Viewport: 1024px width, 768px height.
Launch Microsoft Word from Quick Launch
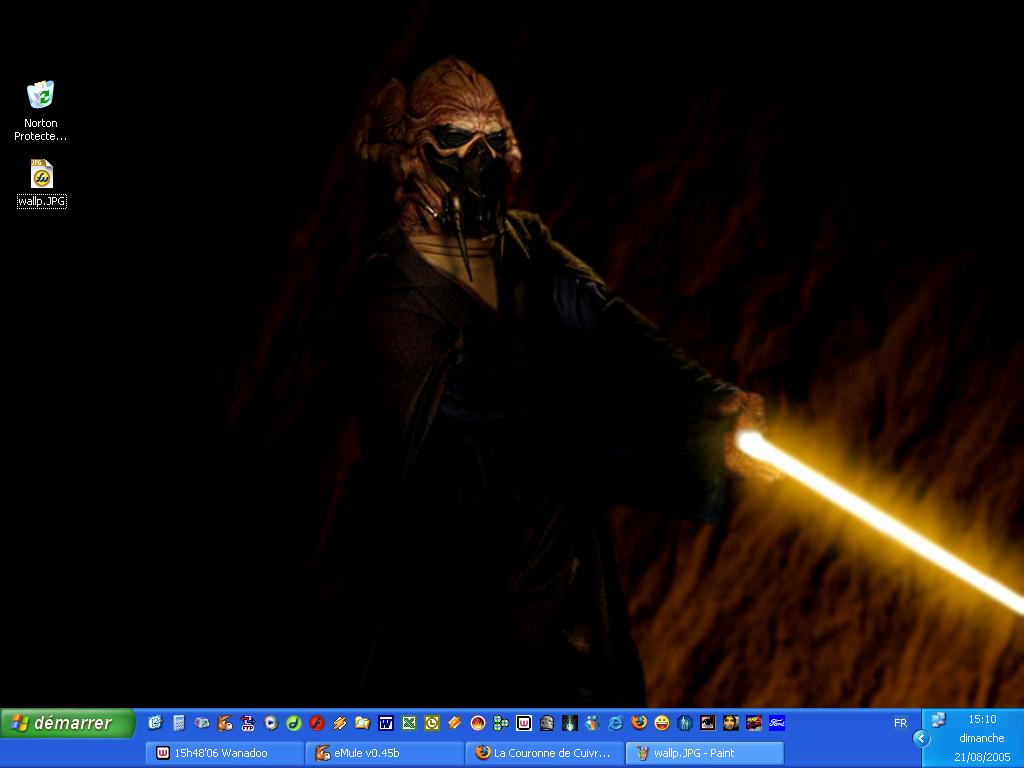pyautogui.click(x=386, y=723)
